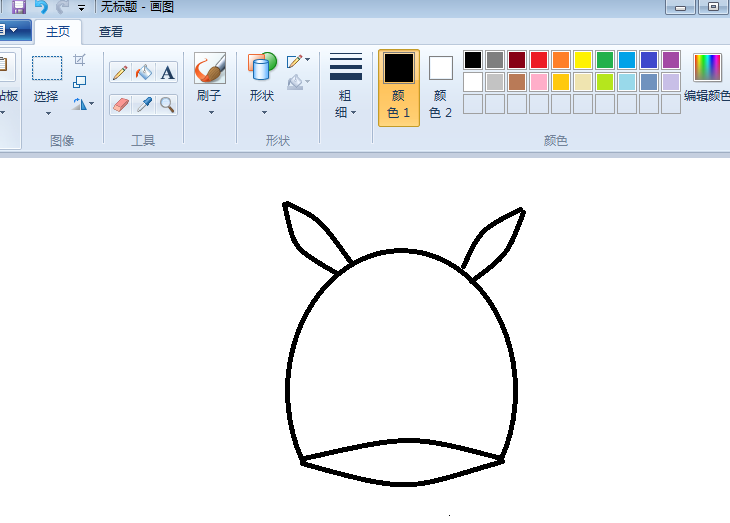Viewport: 730px width, 523px height.
Task: Open the Rotate dropdown arrow
Action: (91, 103)
